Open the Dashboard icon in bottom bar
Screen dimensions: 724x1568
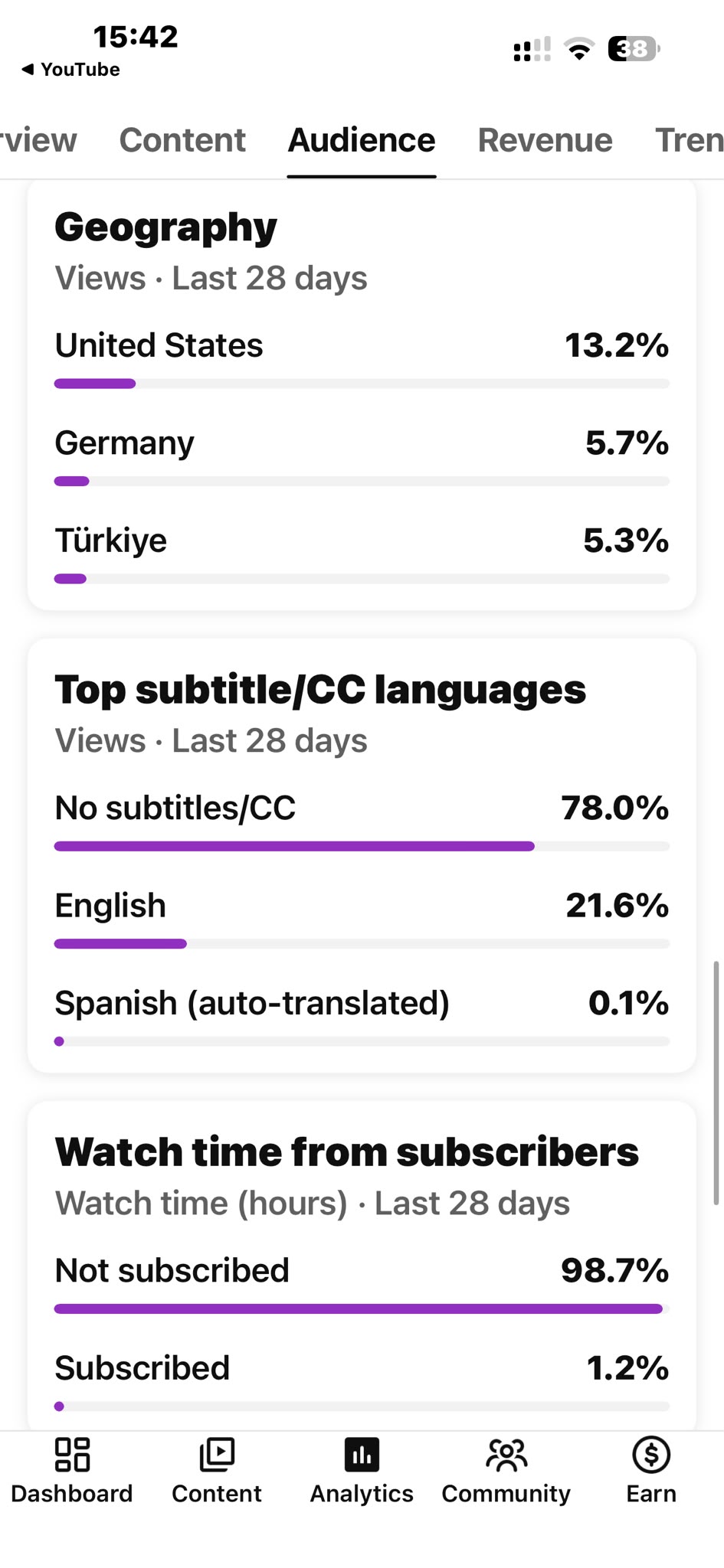pos(72,1454)
